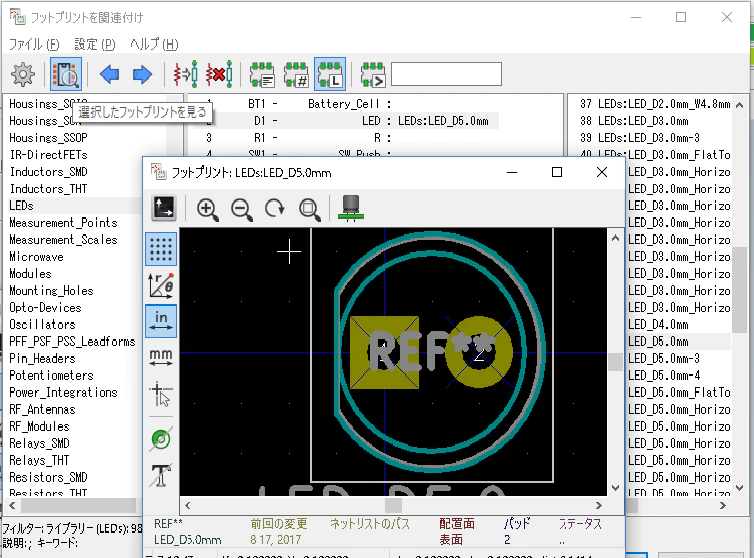The image size is (754, 558).
Task: Select Pin_Headers library
Action: 42,358
